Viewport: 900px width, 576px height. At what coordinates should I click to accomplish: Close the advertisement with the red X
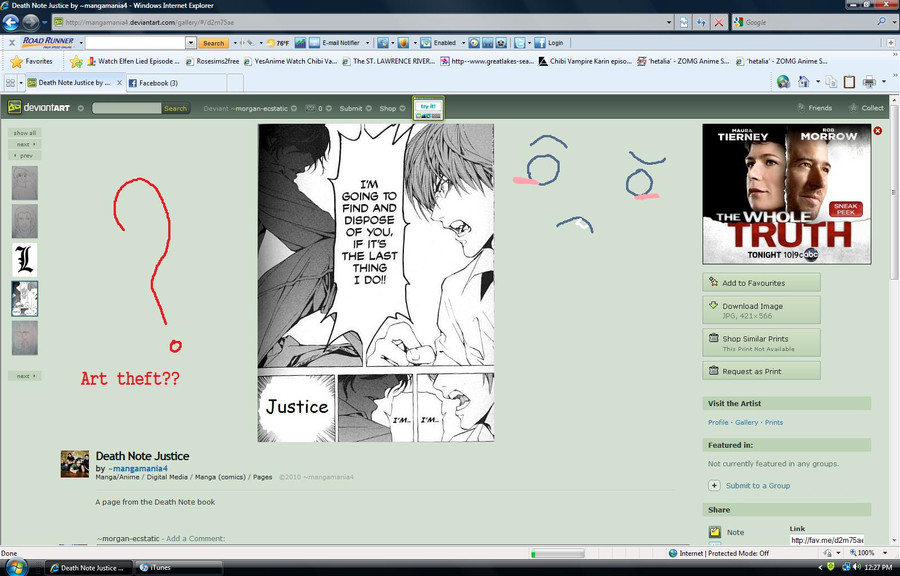[878, 131]
